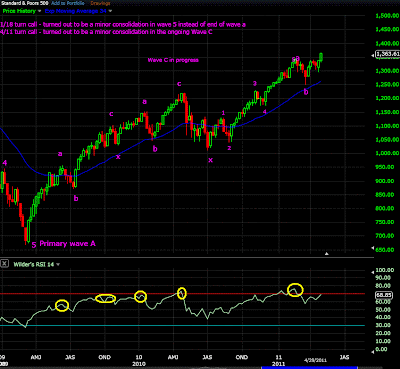The height and width of the screenshot is (369, 400).
Task: Click the 1,000.00 price axis label
Action: pos(387,153)
